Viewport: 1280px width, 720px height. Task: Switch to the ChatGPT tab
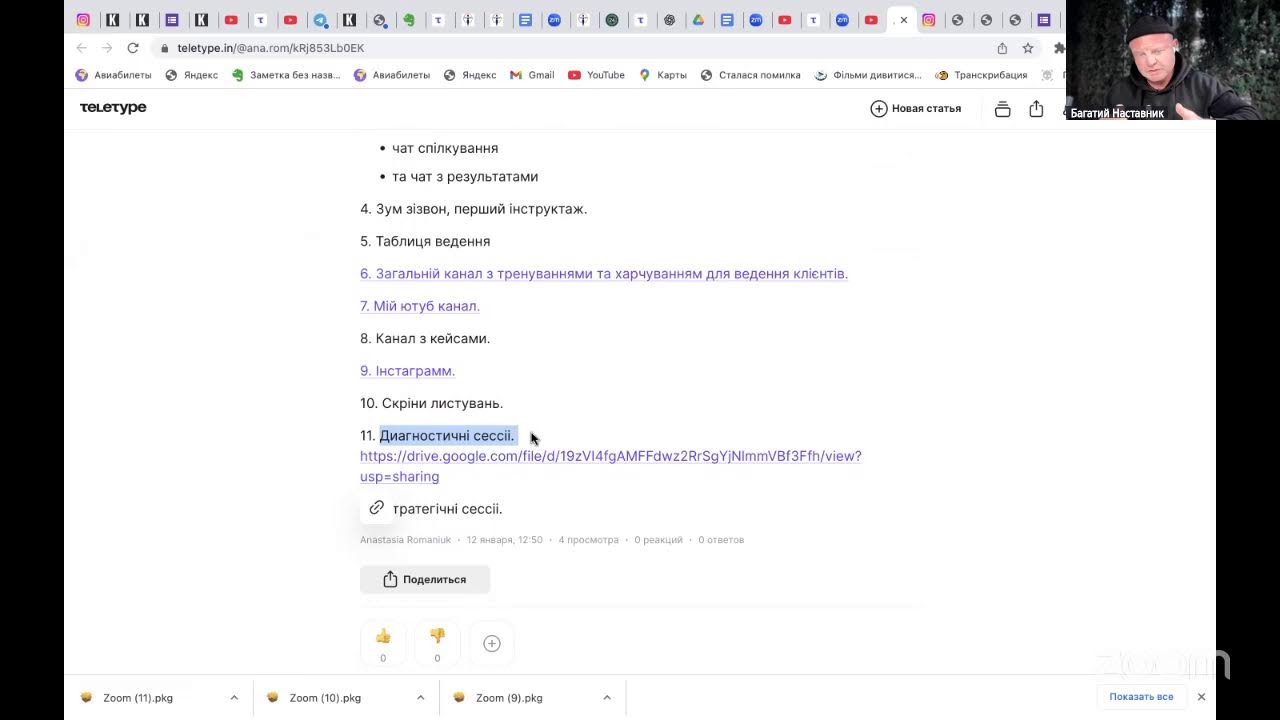click(x=669, y=20)
